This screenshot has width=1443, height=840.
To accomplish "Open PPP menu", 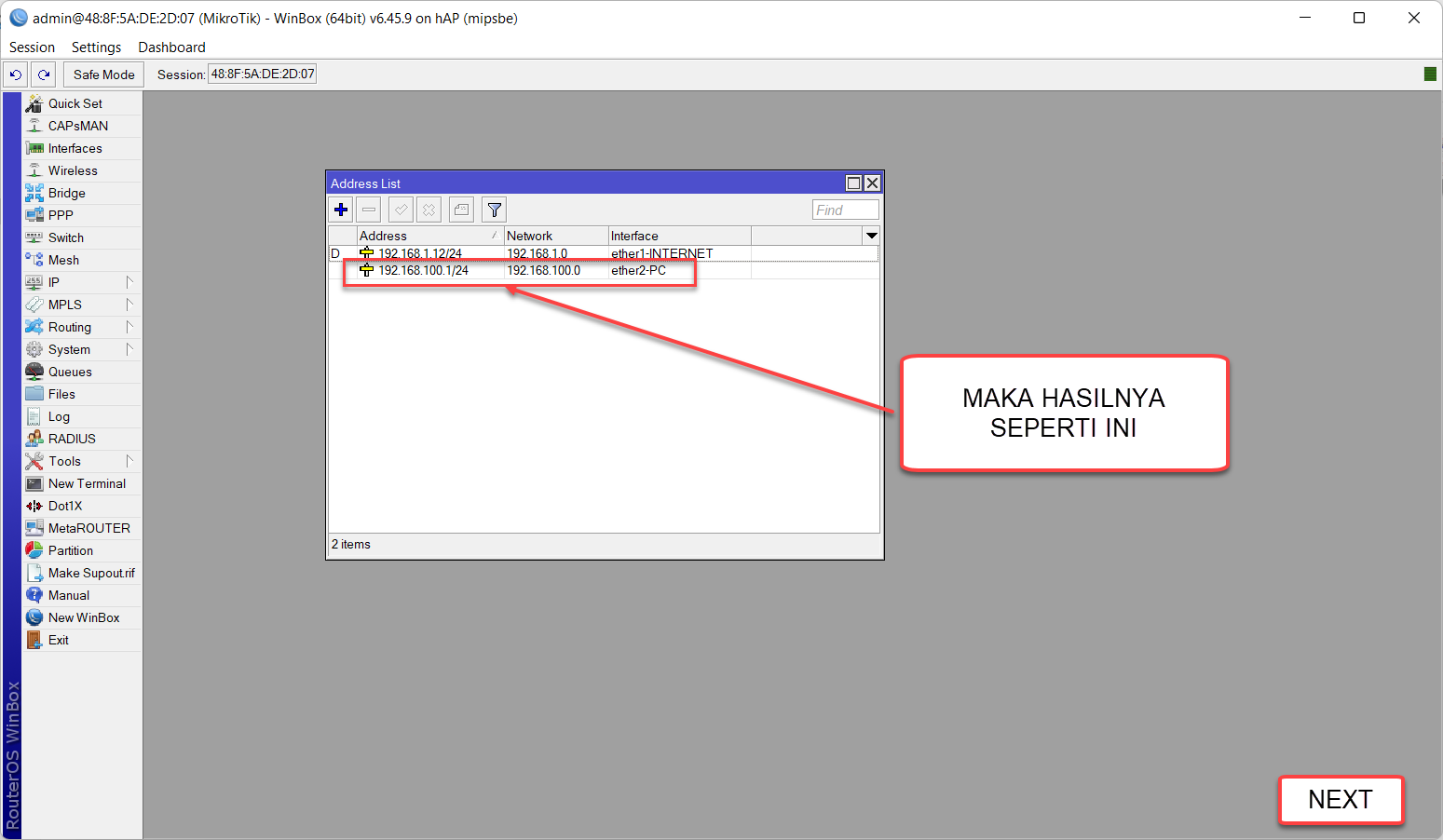I will coord(82,215).
